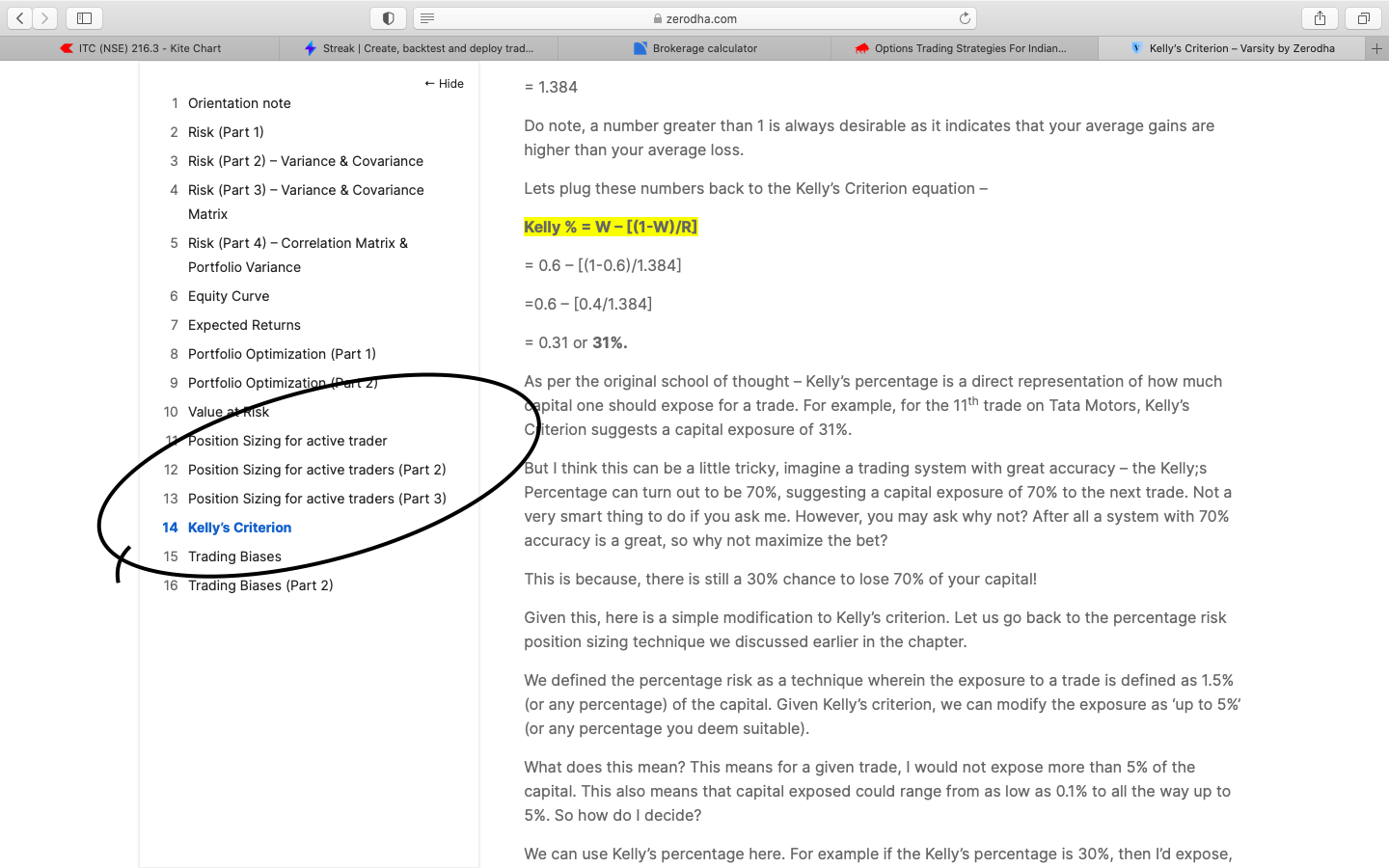This screenshot has width=1389, height=868.
Task: Open the Share button in toolbar
Action: [x=1320, y=18]
